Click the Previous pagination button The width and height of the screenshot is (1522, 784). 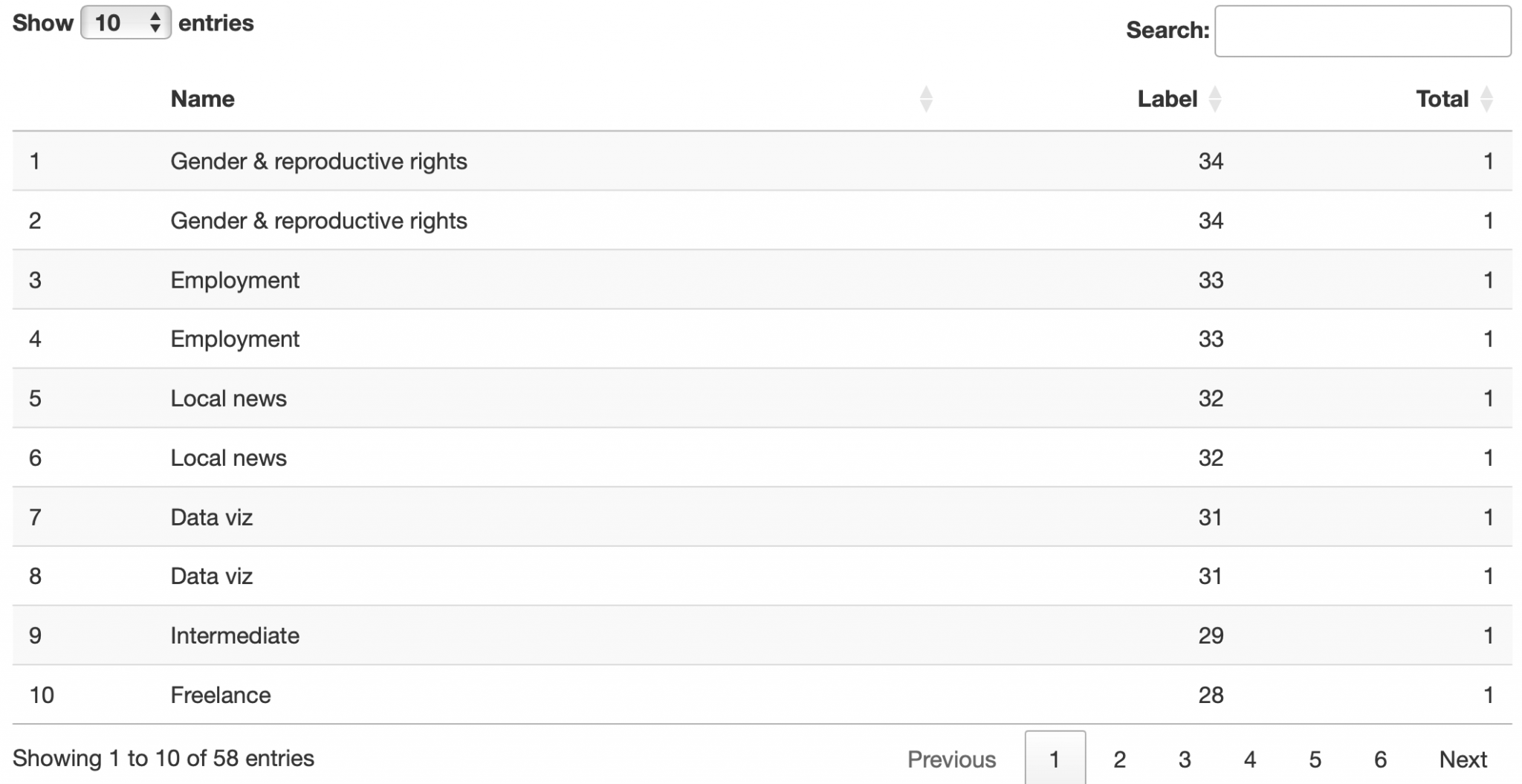951,759
